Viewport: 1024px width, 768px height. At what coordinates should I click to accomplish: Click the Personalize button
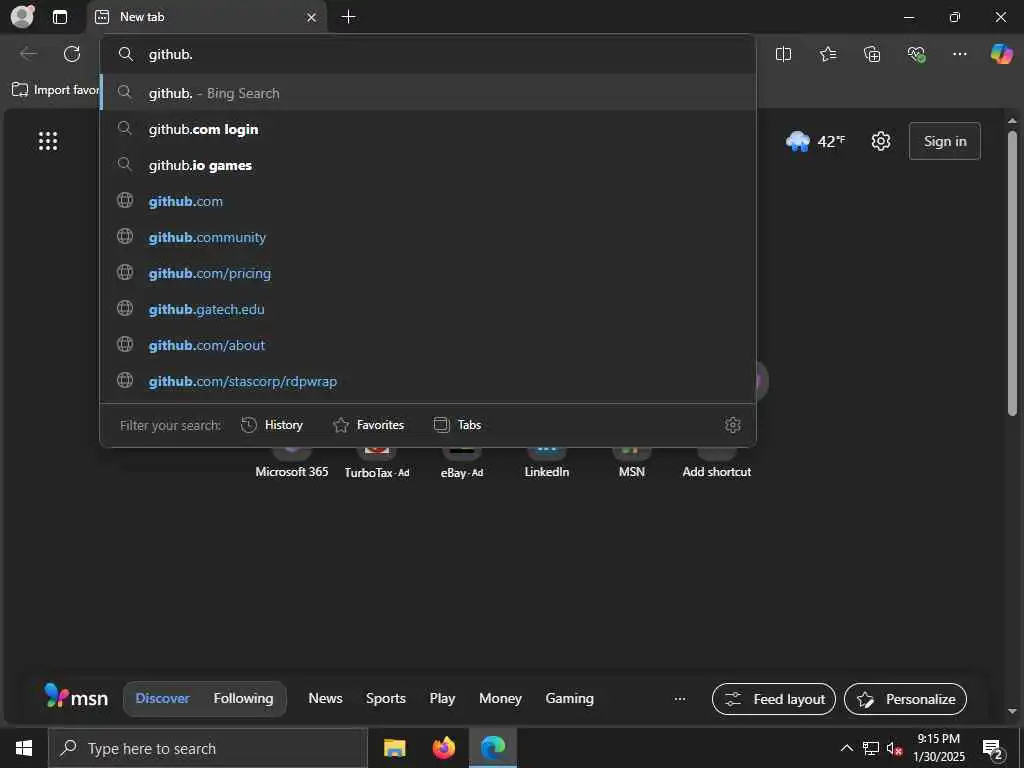905,699
